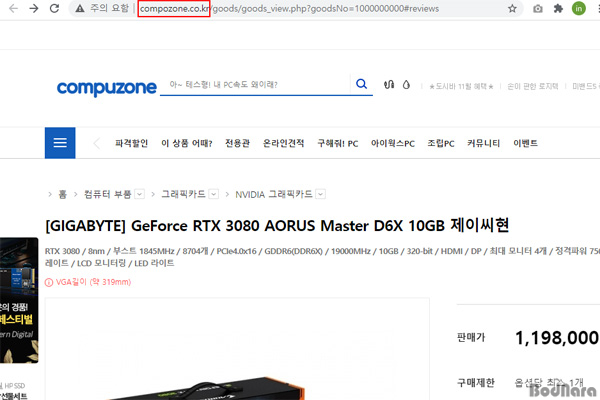The height and width of the screenshot is (400, 600).
Task: Click the GIGABYTE graphics card product image
Action: (237, 349)
